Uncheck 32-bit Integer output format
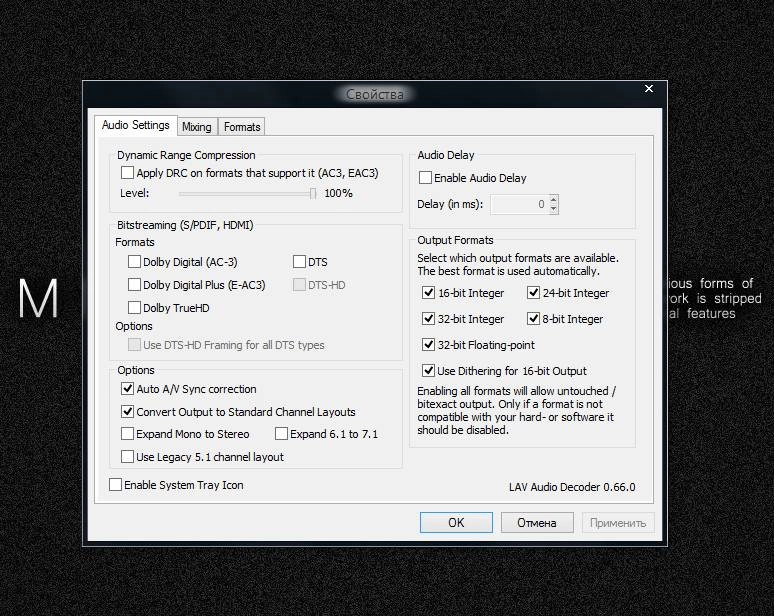Image resolution: width=774 pixels, height=616 pixels. point(428,319)
